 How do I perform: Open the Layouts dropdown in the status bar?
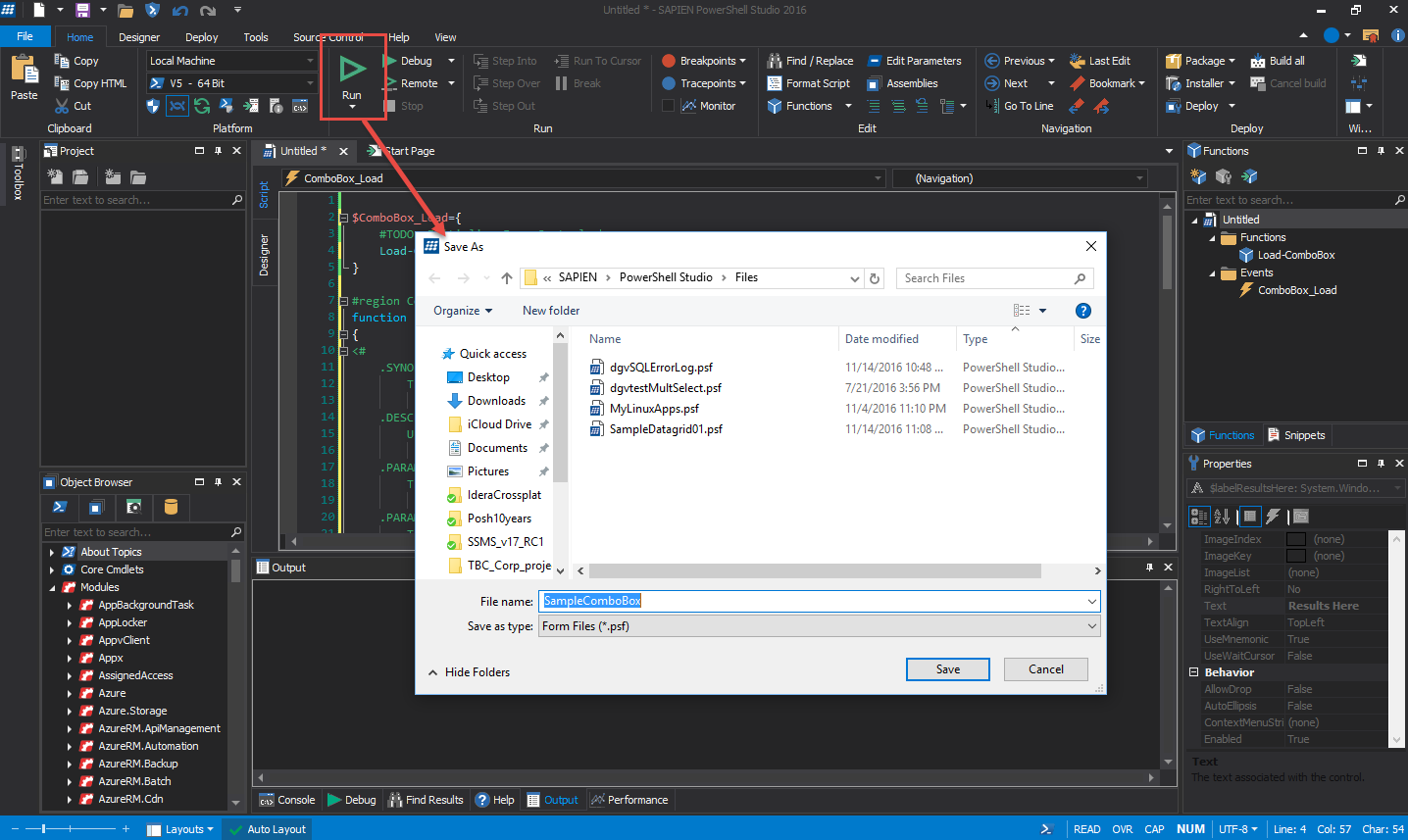(x=180, y=829)
